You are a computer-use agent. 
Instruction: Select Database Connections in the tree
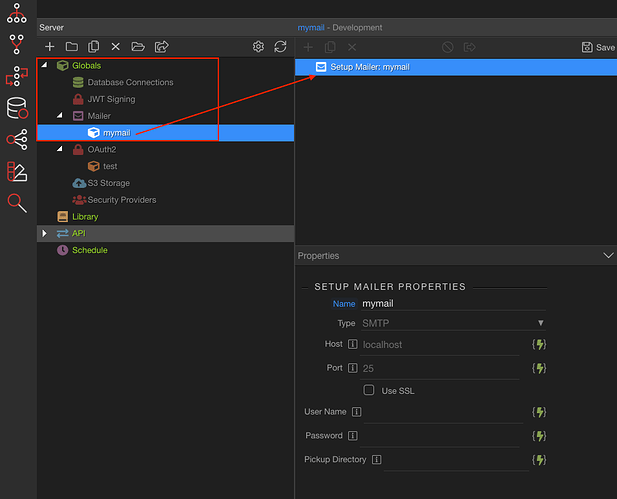[130, 82]
